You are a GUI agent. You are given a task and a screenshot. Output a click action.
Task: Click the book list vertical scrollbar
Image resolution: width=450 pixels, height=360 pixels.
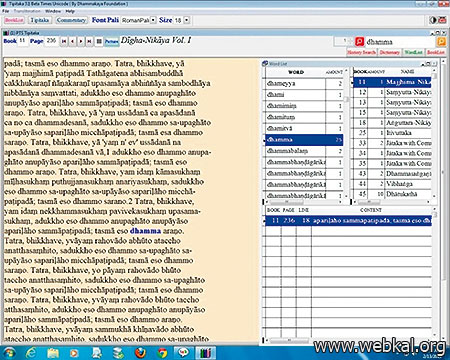[434, 133]
